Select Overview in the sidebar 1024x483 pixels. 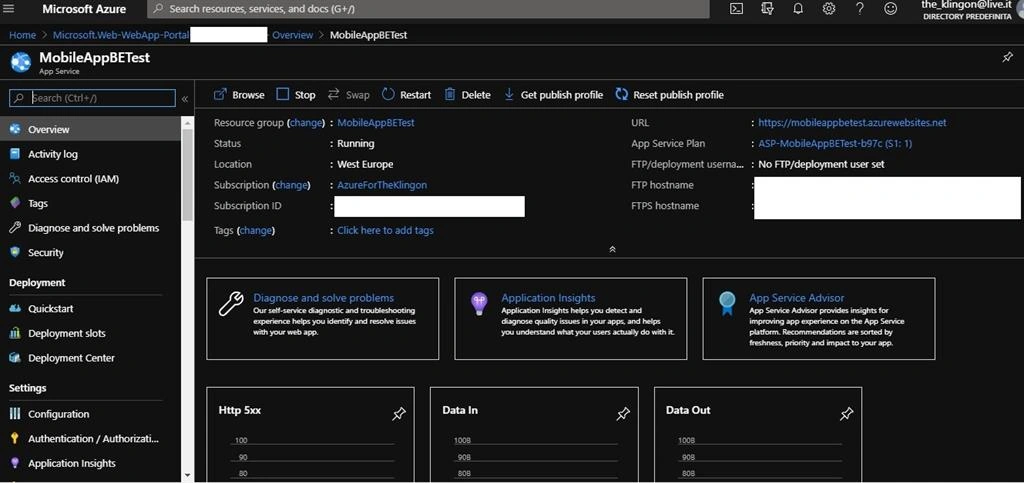click(90, 129)
